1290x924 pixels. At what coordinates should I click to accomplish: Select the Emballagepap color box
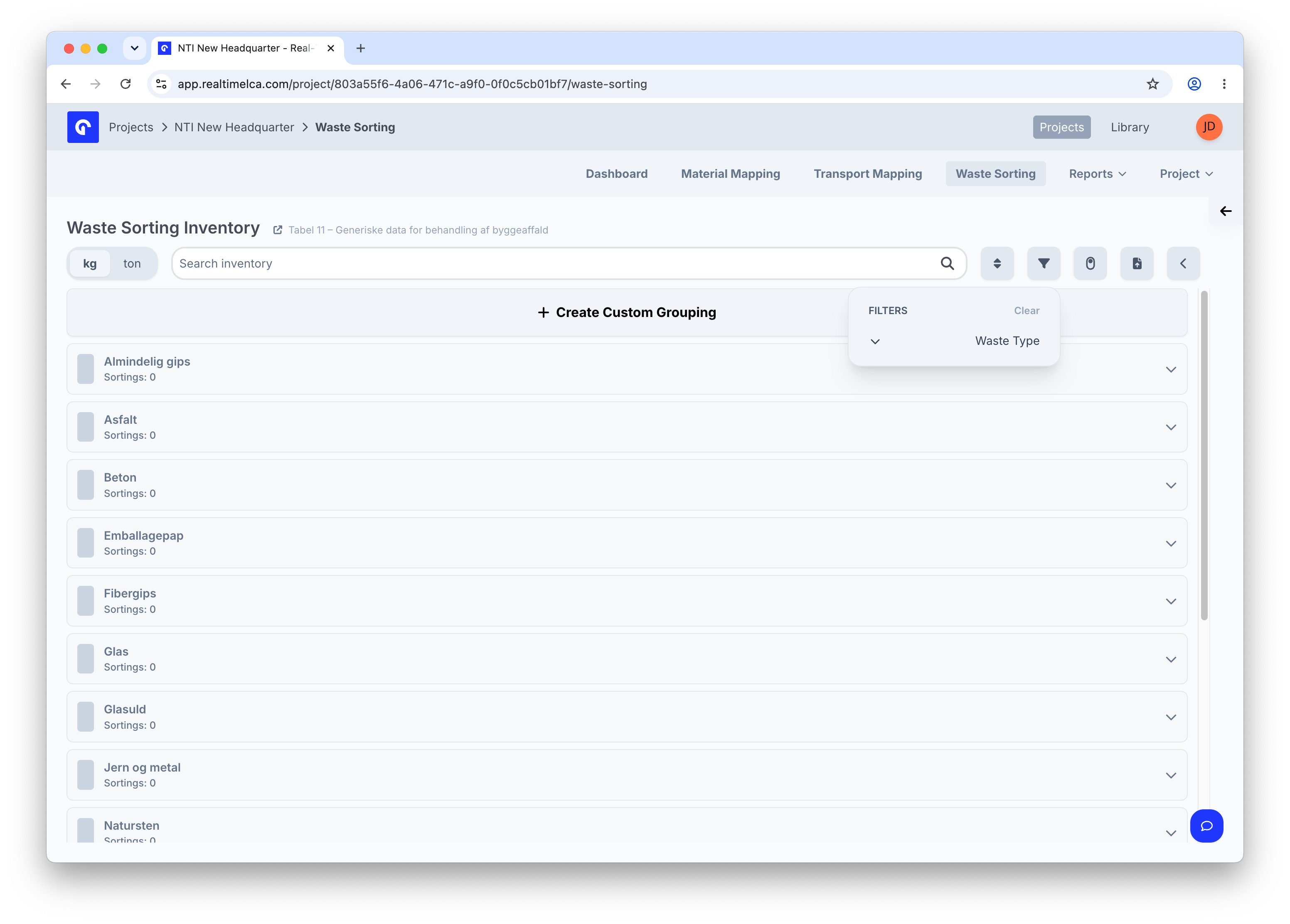pyautogui.click(x=85, y=543)
